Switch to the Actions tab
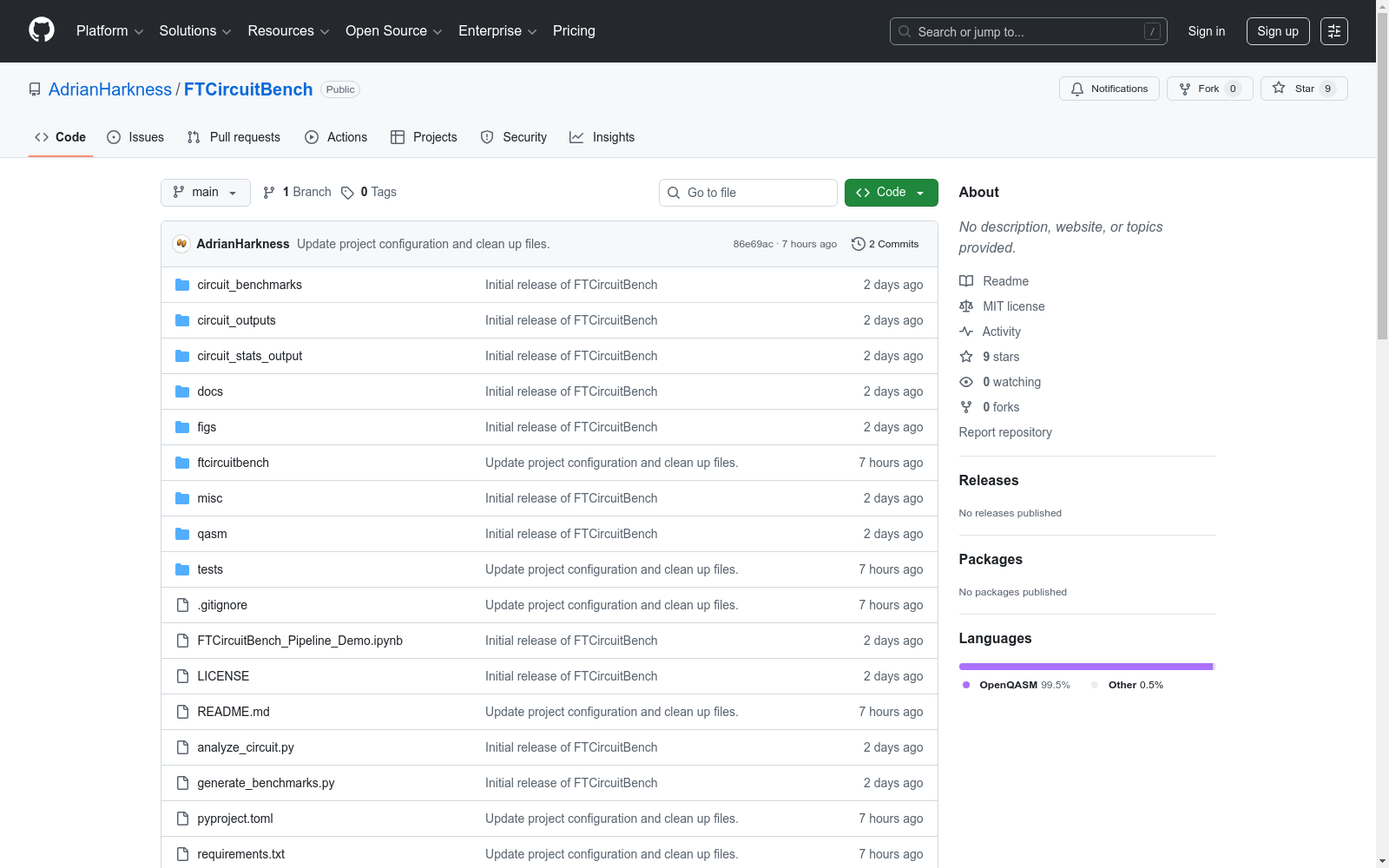Image resolution: width=1389 pixels, height=868 pixels. click(x=336, y=137)
